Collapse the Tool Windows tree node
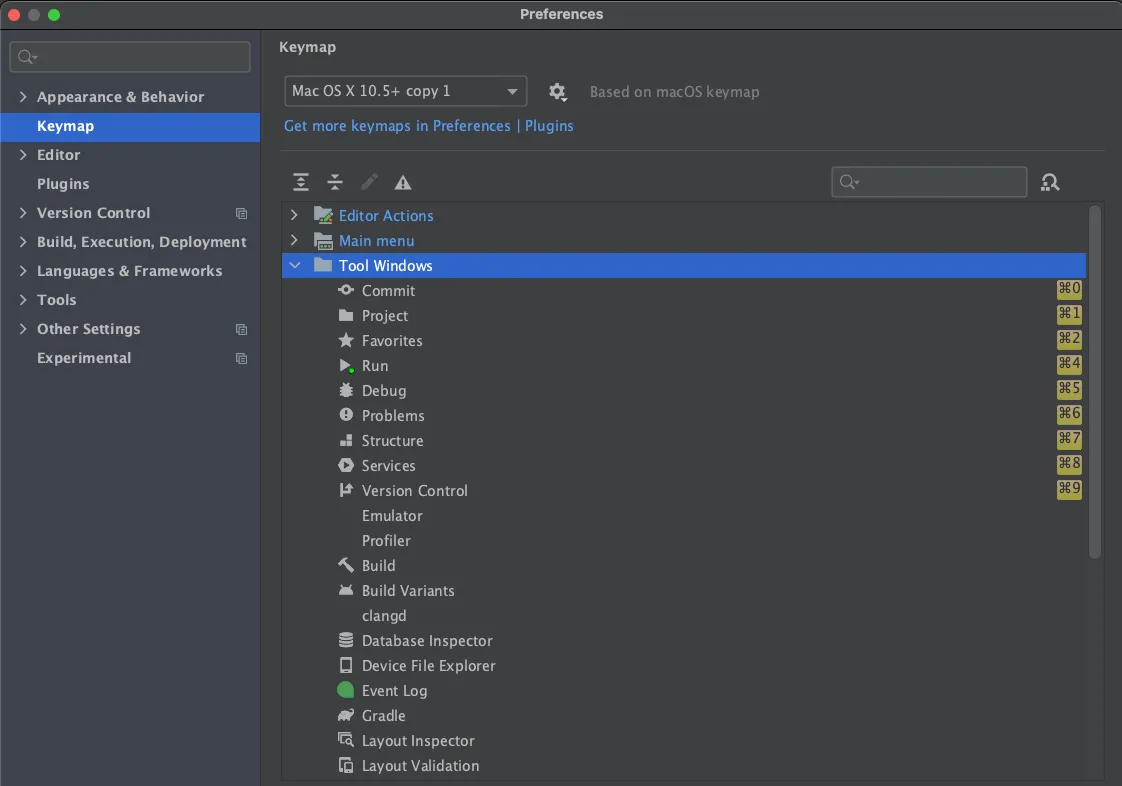 click(294, 266)
